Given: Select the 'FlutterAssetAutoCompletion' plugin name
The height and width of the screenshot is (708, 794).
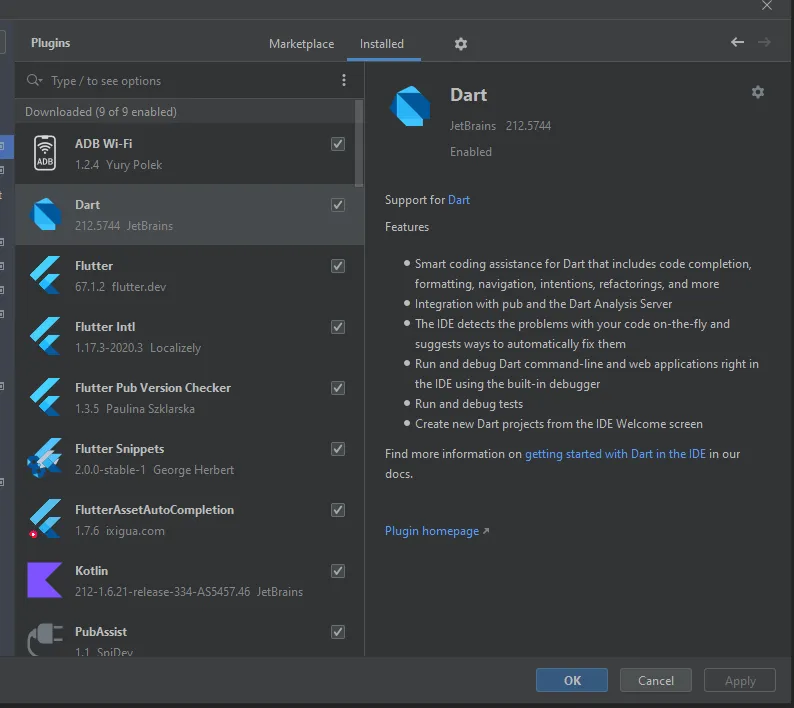Looking at the screenshot, I should click(154, 510).
